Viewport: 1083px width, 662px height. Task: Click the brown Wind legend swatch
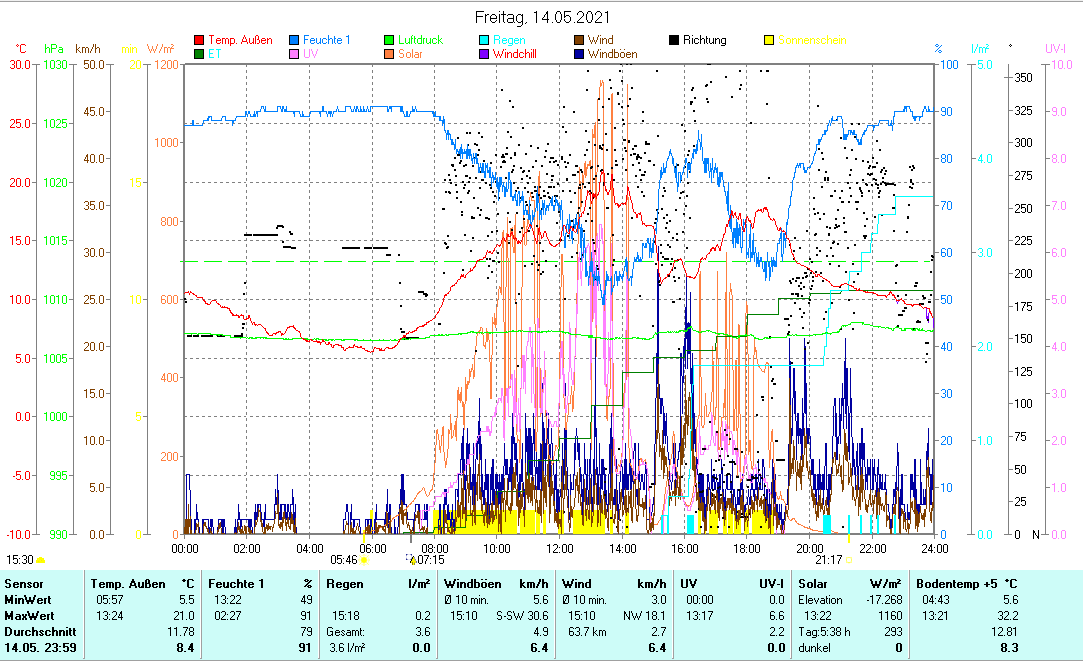coord(579,40)
